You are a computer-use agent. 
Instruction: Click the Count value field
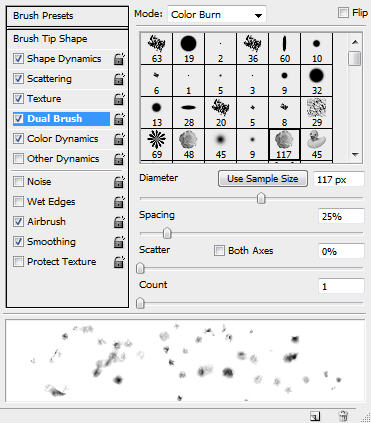pos(341,286)
